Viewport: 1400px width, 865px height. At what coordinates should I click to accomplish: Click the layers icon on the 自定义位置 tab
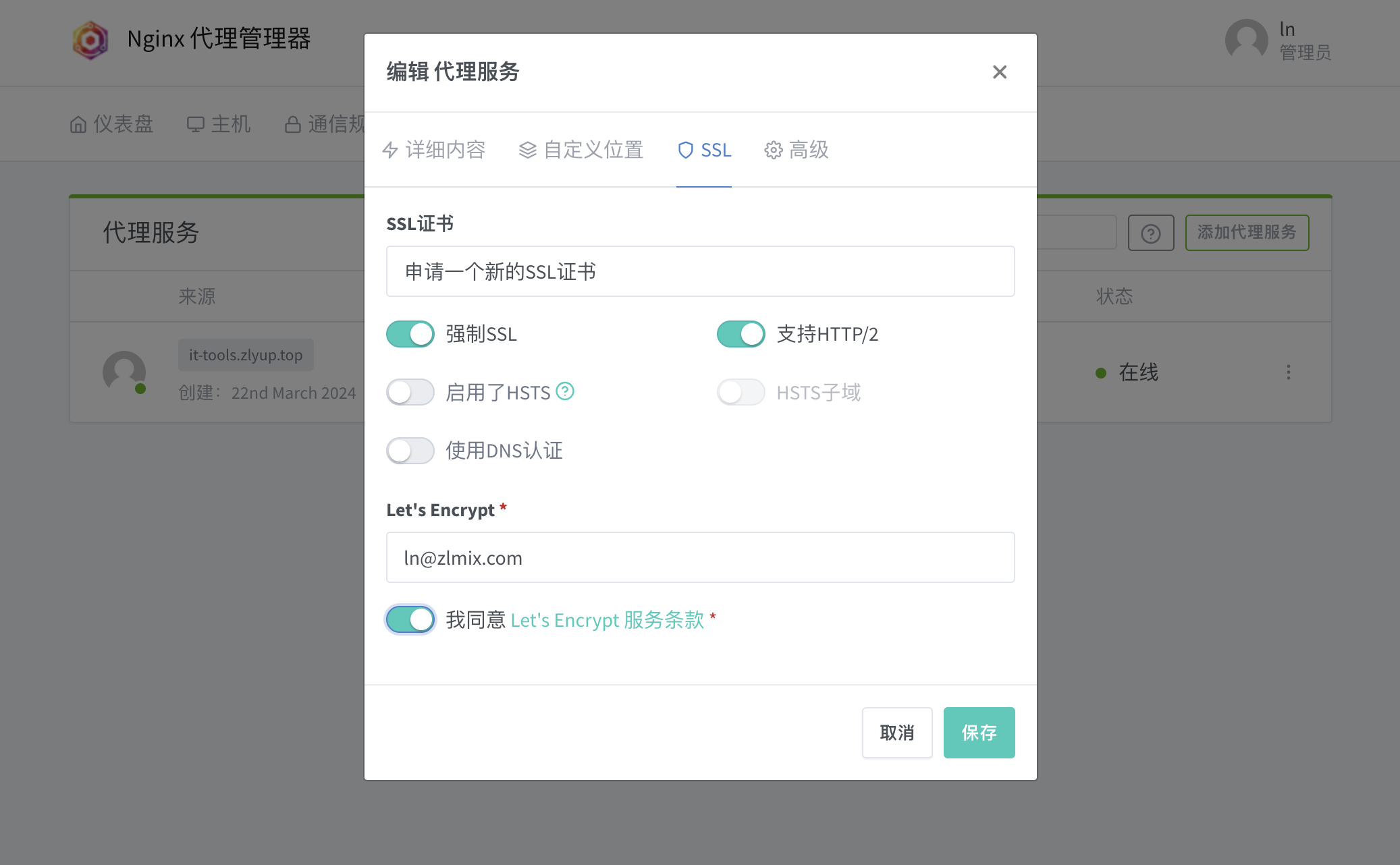[527, 150]
